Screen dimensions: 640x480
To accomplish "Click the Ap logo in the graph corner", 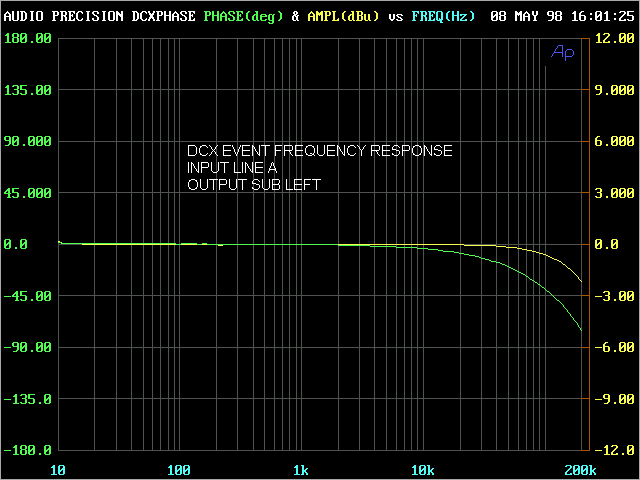I will [563, 52].
